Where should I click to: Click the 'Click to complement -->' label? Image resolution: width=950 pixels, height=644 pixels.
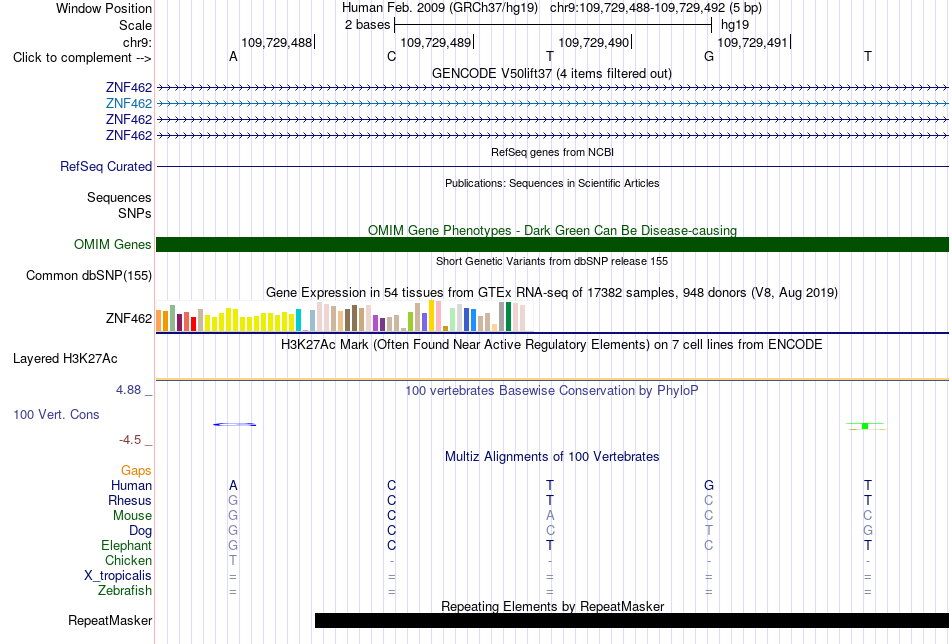[x=82, y=58]
